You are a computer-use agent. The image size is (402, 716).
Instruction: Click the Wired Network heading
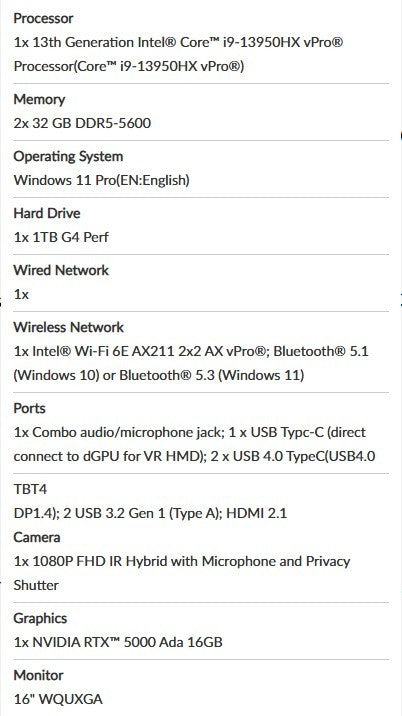coord(61,270)
